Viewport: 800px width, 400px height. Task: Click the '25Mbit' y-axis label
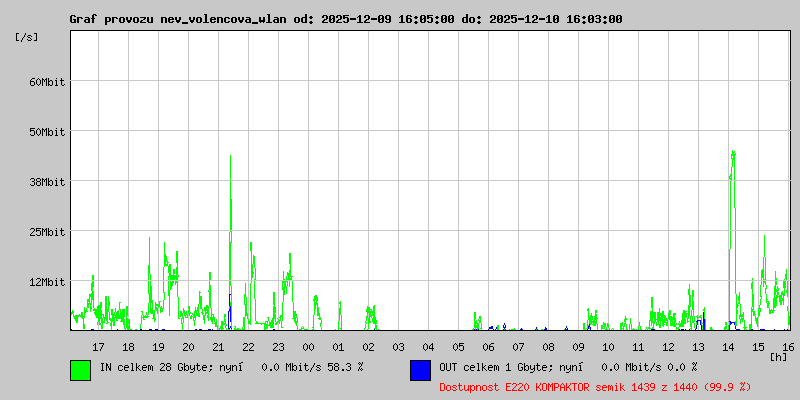(x=47, y=232)
